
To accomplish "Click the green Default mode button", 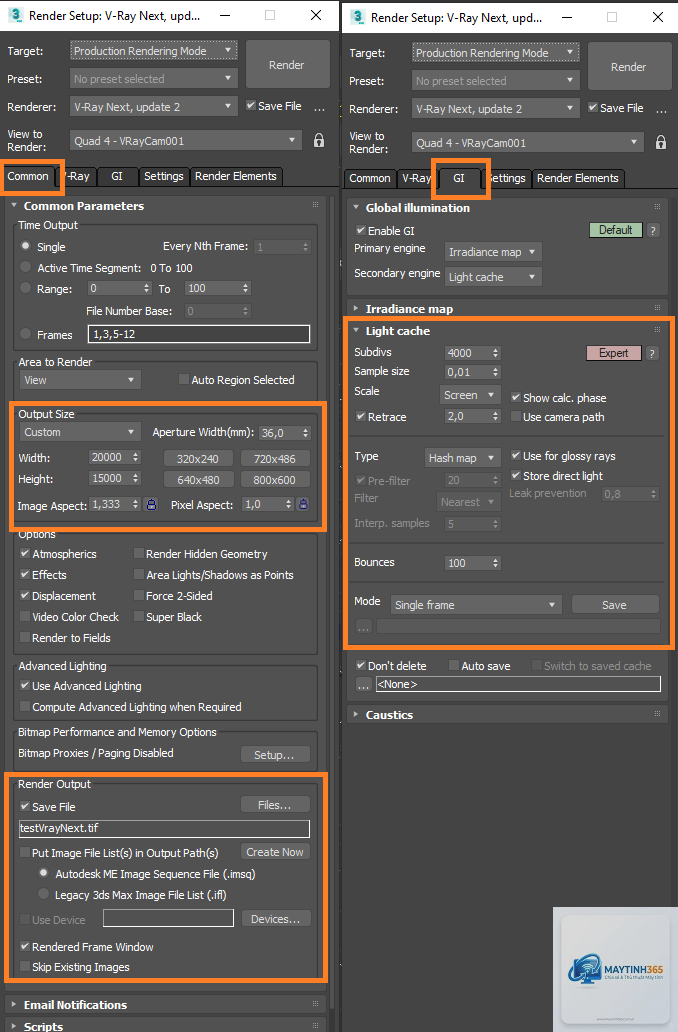I will click(615, 230).
